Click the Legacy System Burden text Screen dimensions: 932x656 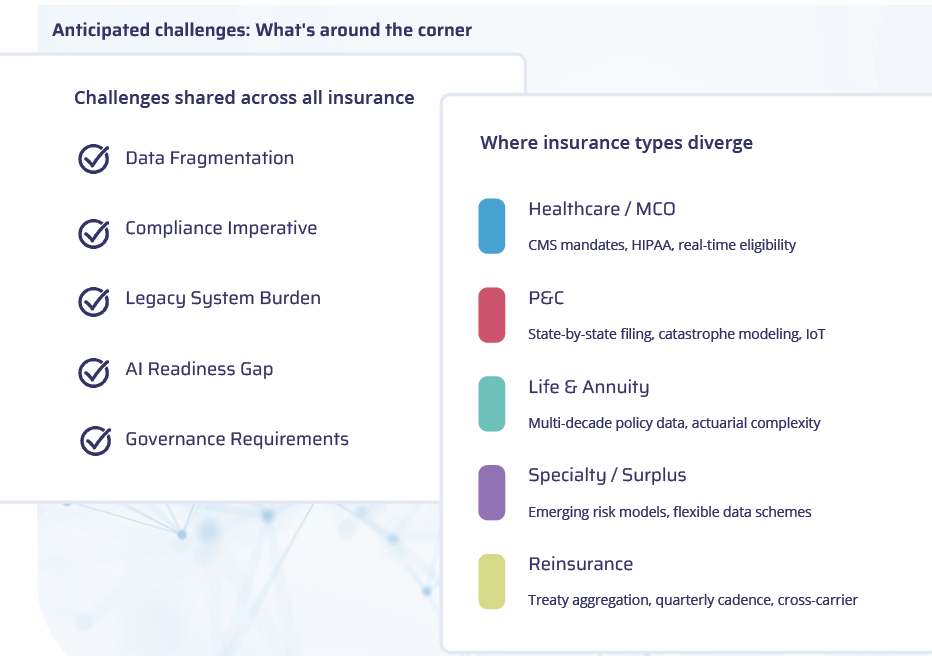point(223,298)
